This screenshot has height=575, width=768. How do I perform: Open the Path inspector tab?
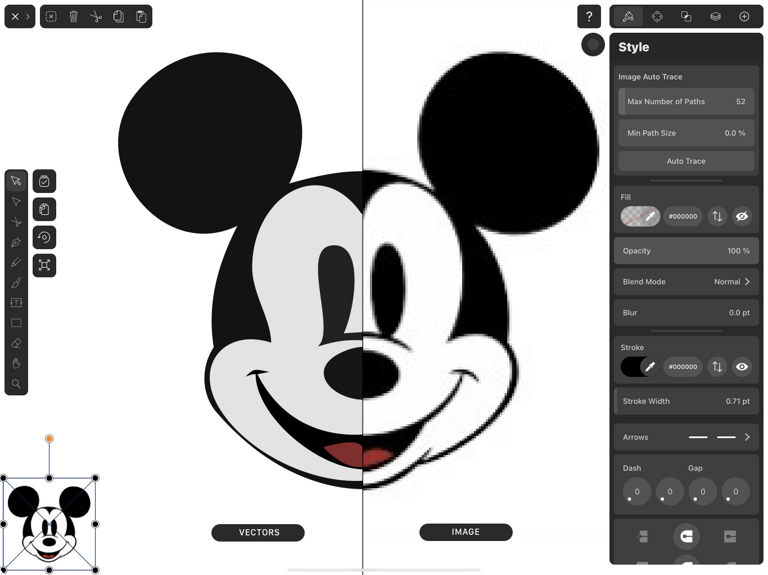pos(657,17)
